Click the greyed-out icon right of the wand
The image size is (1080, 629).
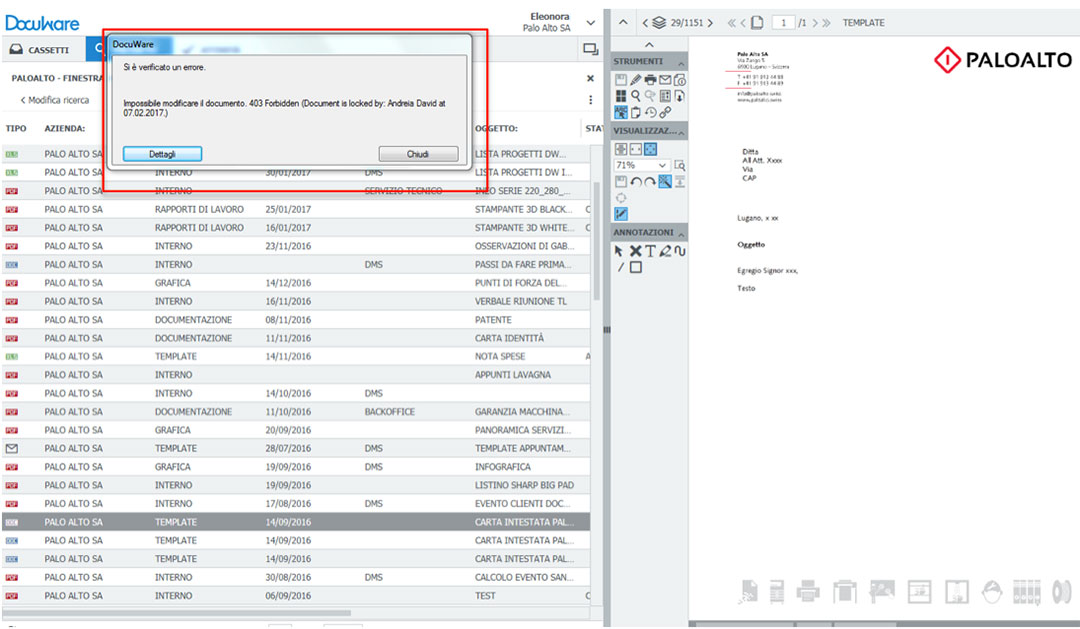[680, 182]
